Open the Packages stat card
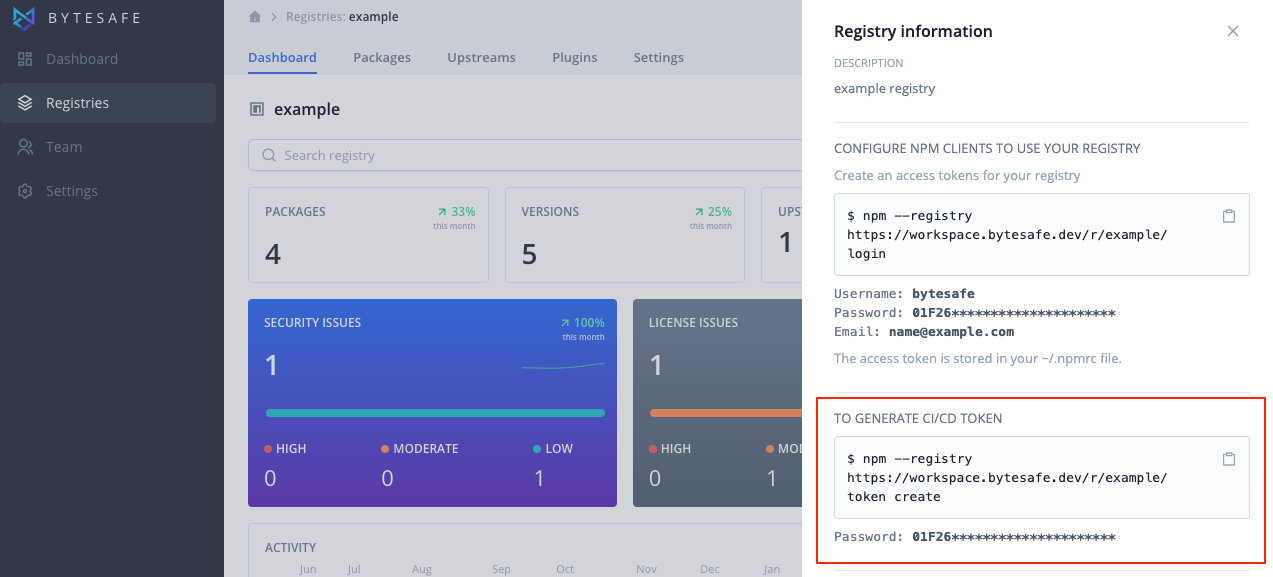Viewport: 1273px width, 577px height. [368, 235]
